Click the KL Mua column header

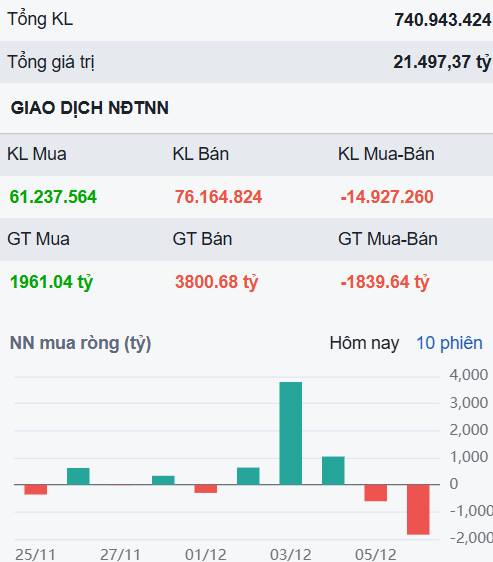pos(37,154)
